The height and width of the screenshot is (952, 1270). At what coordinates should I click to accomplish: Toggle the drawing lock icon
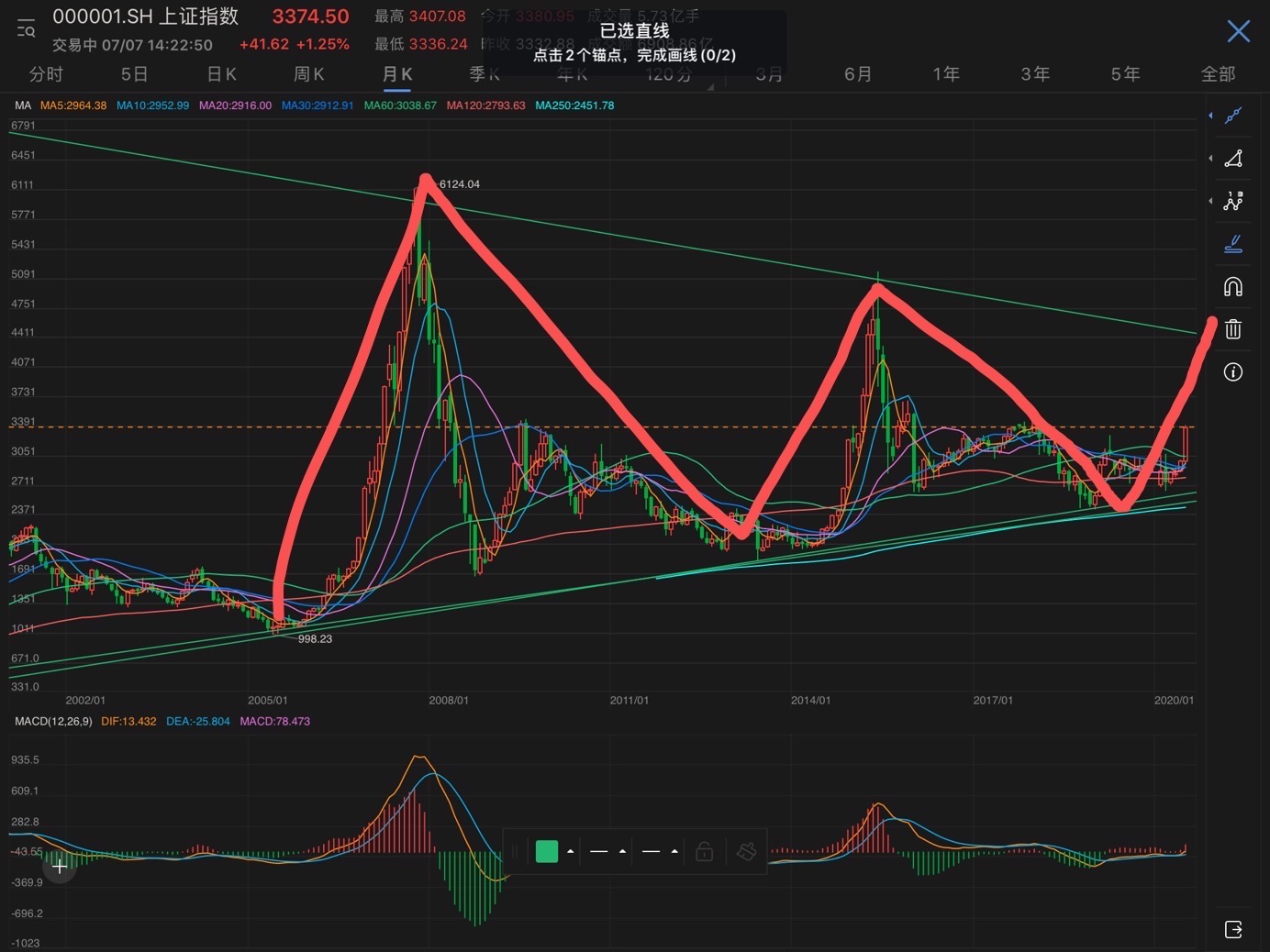pos(704,852)
